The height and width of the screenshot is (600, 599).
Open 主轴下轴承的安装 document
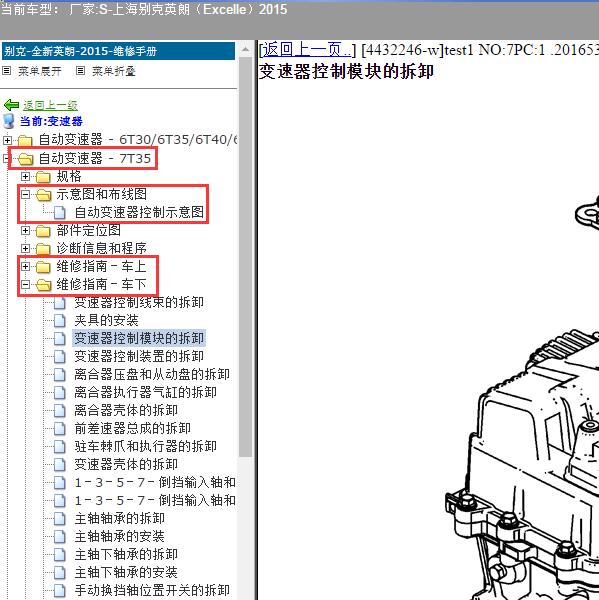point(126,572)
